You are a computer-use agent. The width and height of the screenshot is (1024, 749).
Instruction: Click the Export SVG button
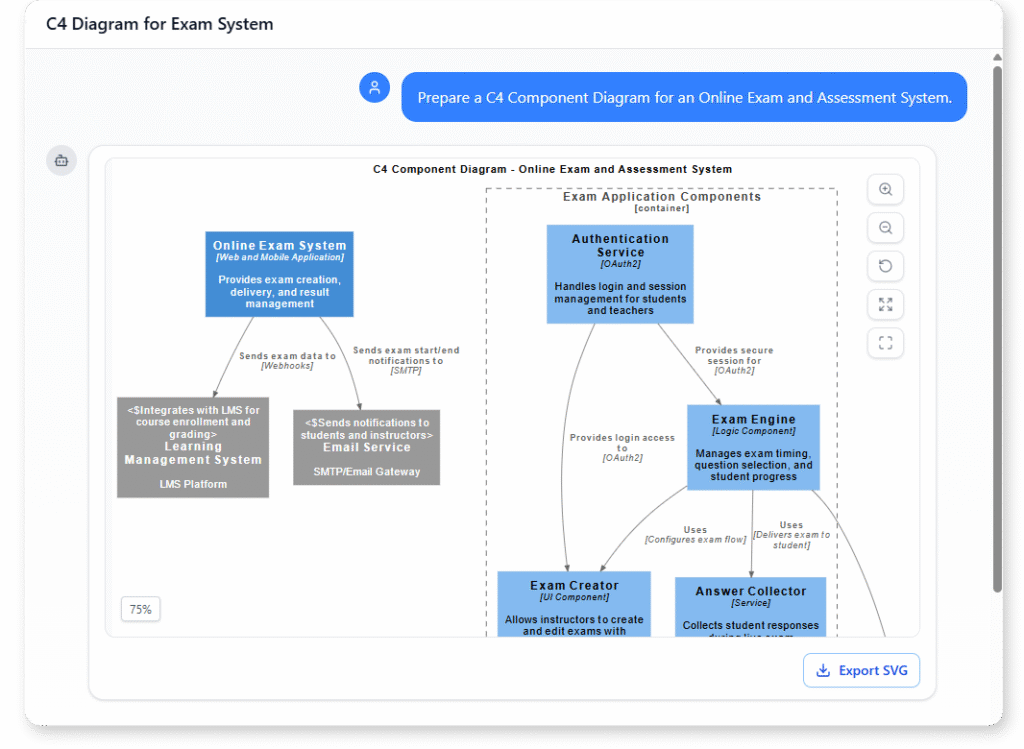[861, 670]
